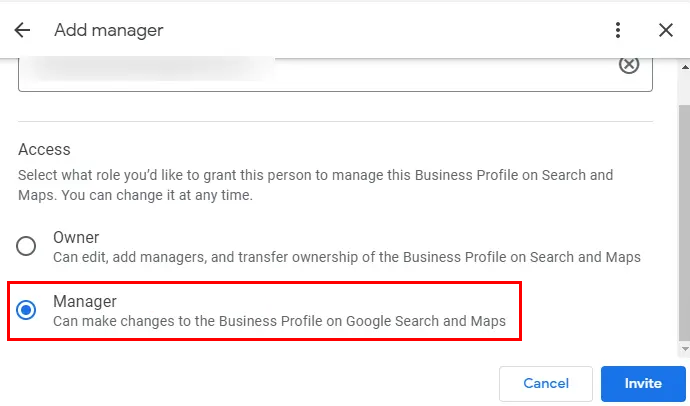Click the Manager role description text
This screenshot has width=690, height=406.
[x=279, y=321]
